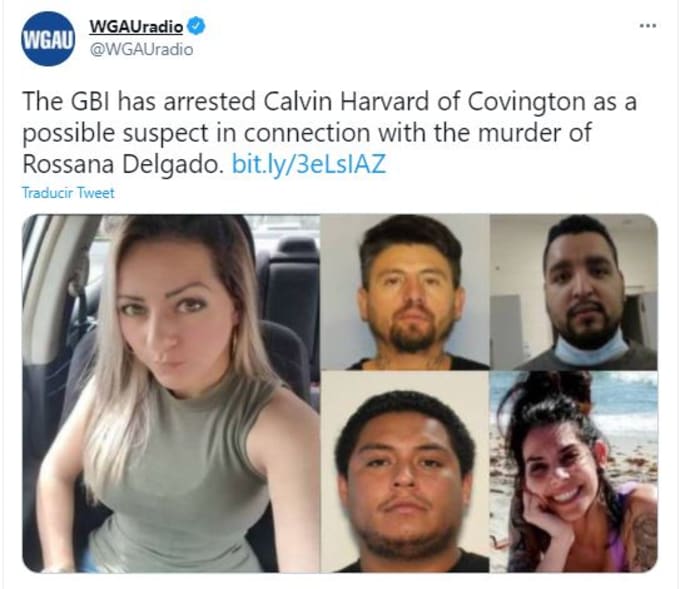Image resolution: width=700 pixels, height=589 pixels.
Task: Click the word 'arrested' in the tweet text
Action: 209,101
